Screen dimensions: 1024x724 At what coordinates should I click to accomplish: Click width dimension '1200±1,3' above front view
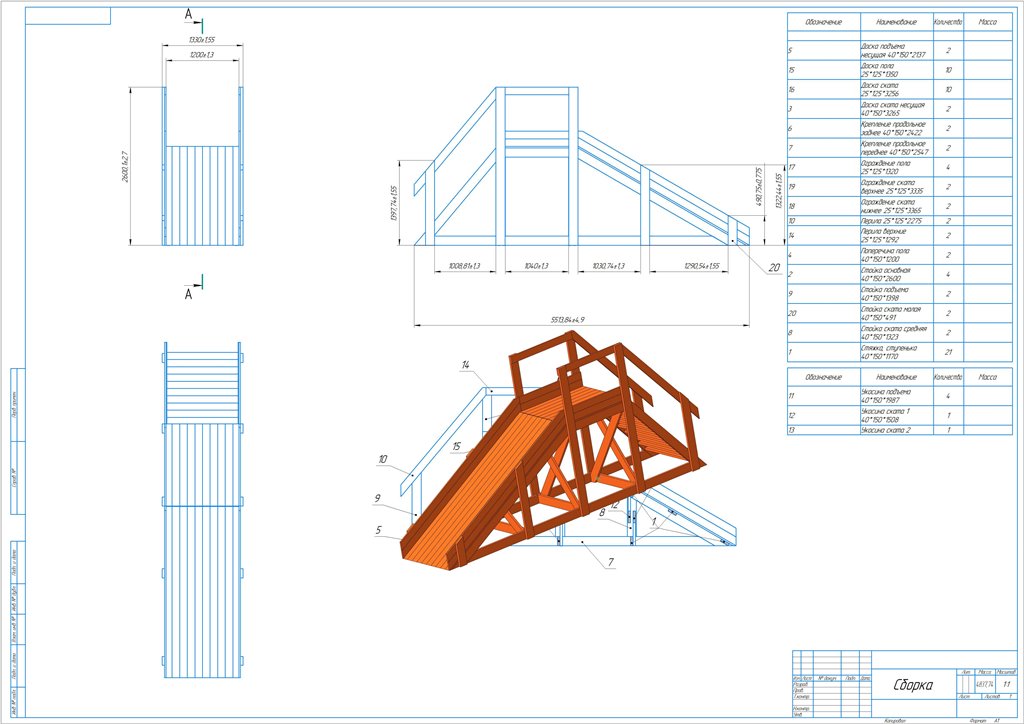pyautogui.click(x=202, y=55)
